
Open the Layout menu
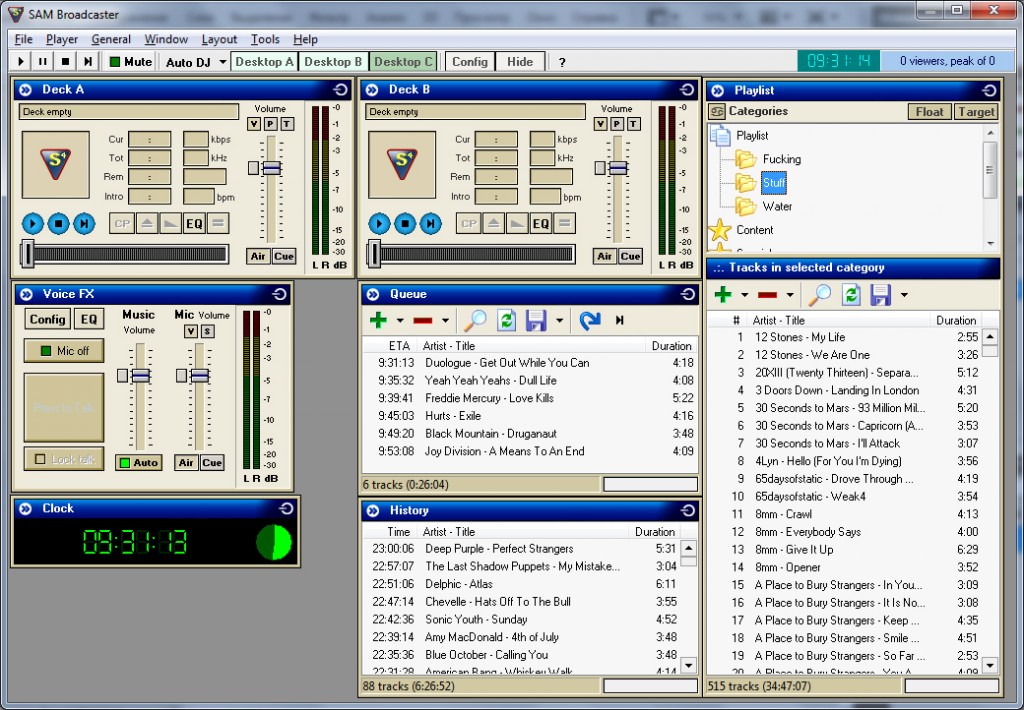[x=219, y=39]
